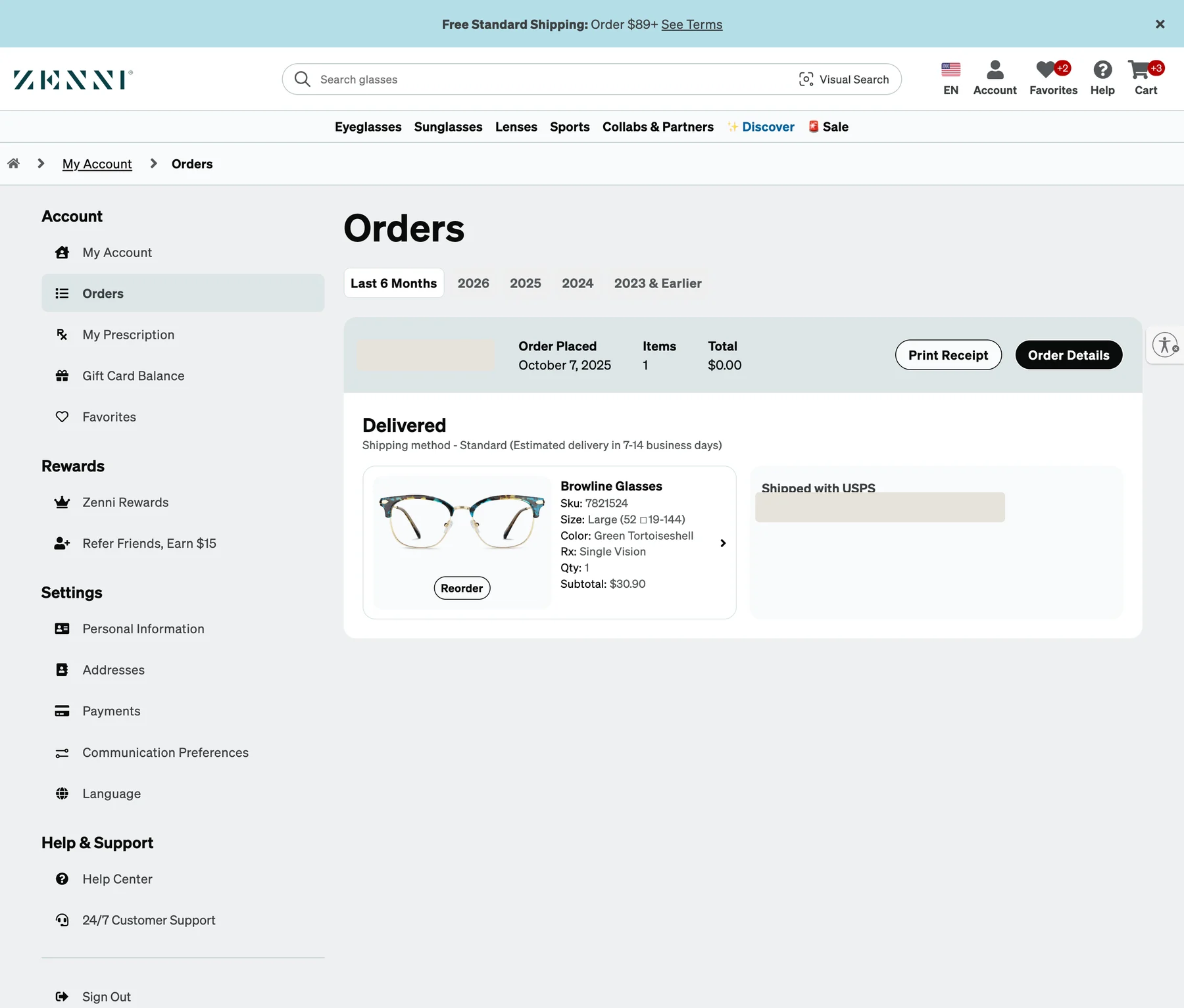The height and width of the screenshot is (1008, 1184).
Task: Open Communication Preferences in sidebar
Action: point(183,752)
